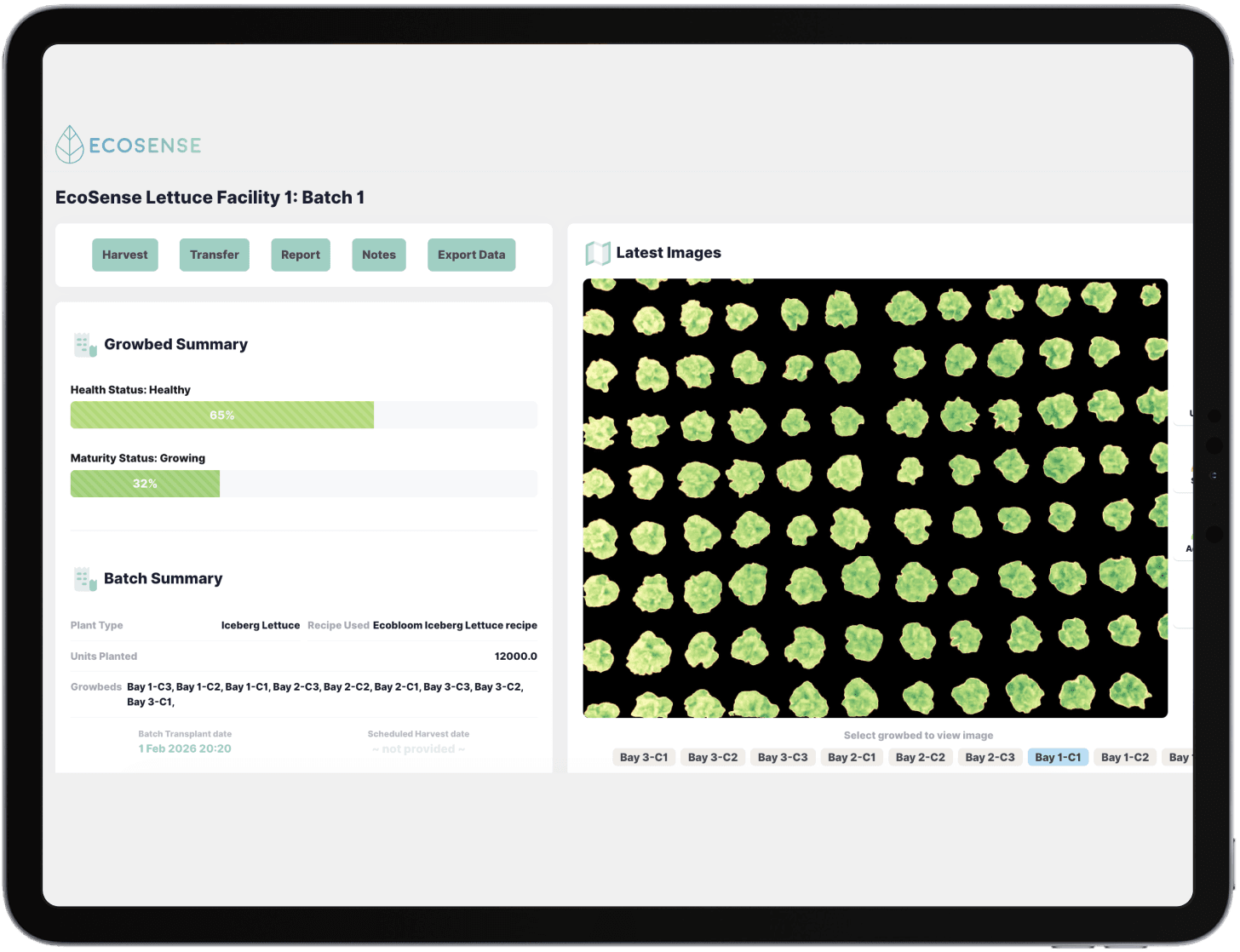1240x952 pixels.
Task: Click the Growbed Summary clipboard icon
Action: (x=85, y=345)
